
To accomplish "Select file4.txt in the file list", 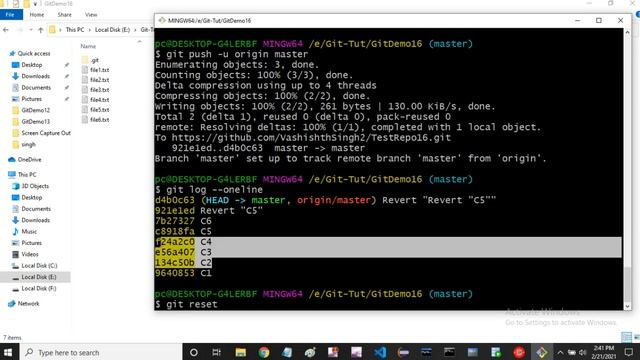I will coord(96,100).
